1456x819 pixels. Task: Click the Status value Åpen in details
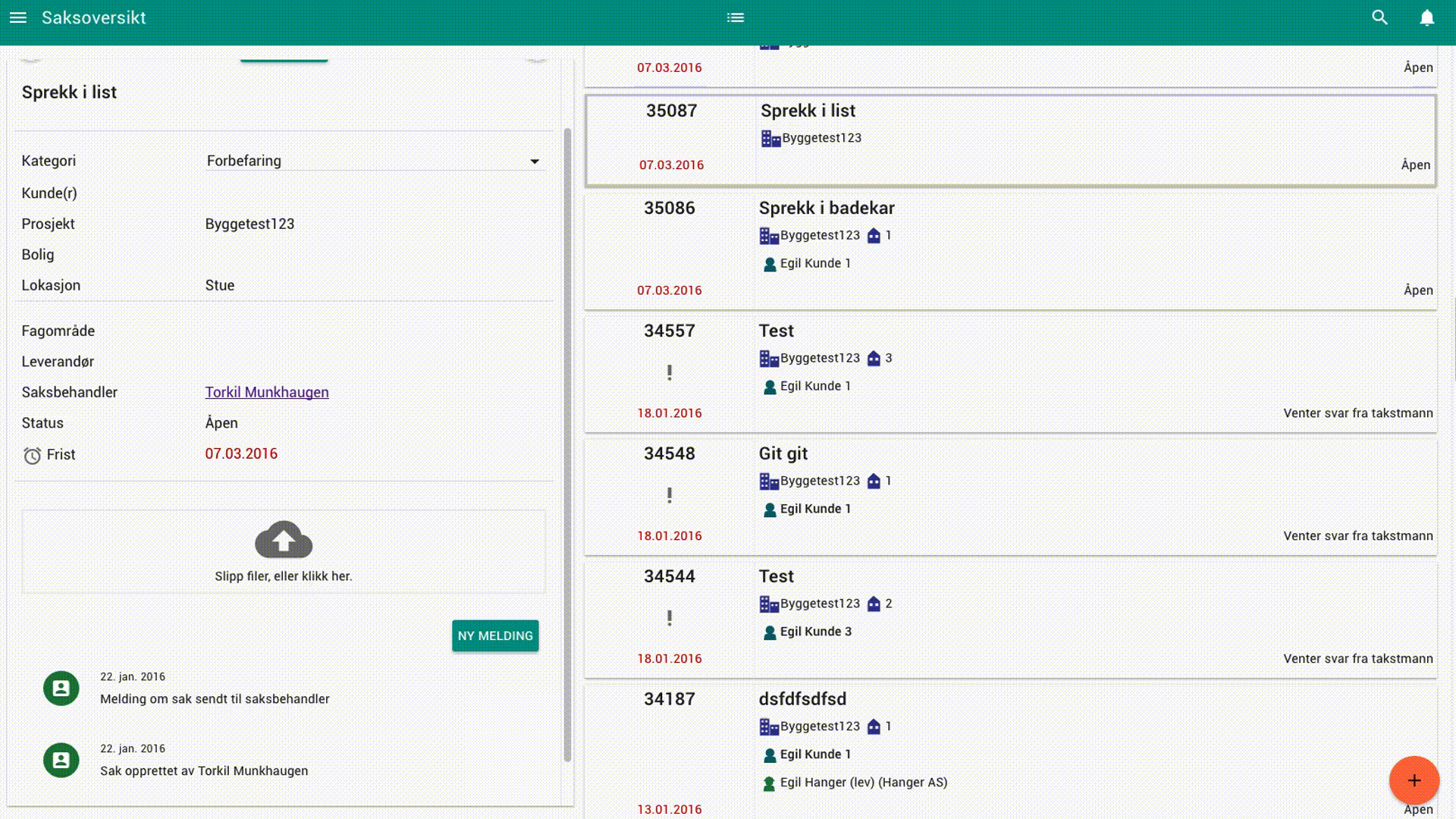coord(221,423)
